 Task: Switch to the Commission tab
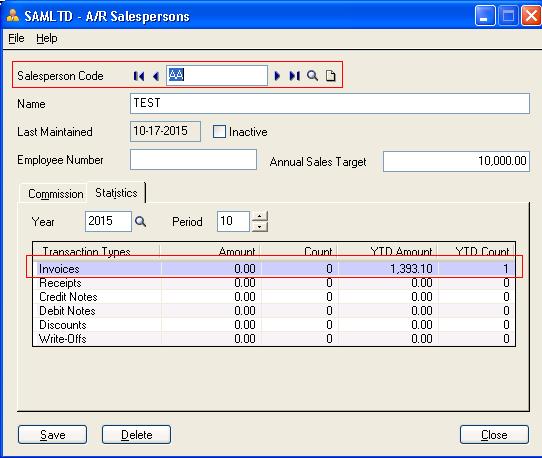pyautogui.click(x=56, y=194)
